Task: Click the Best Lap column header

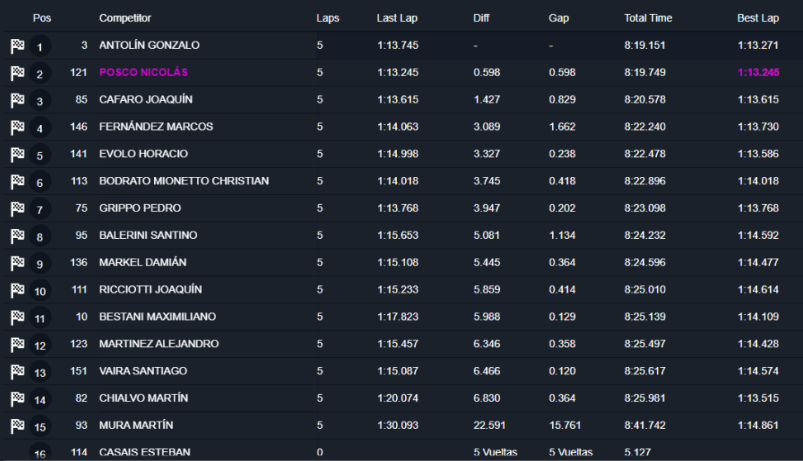Action: coord(758,18)
